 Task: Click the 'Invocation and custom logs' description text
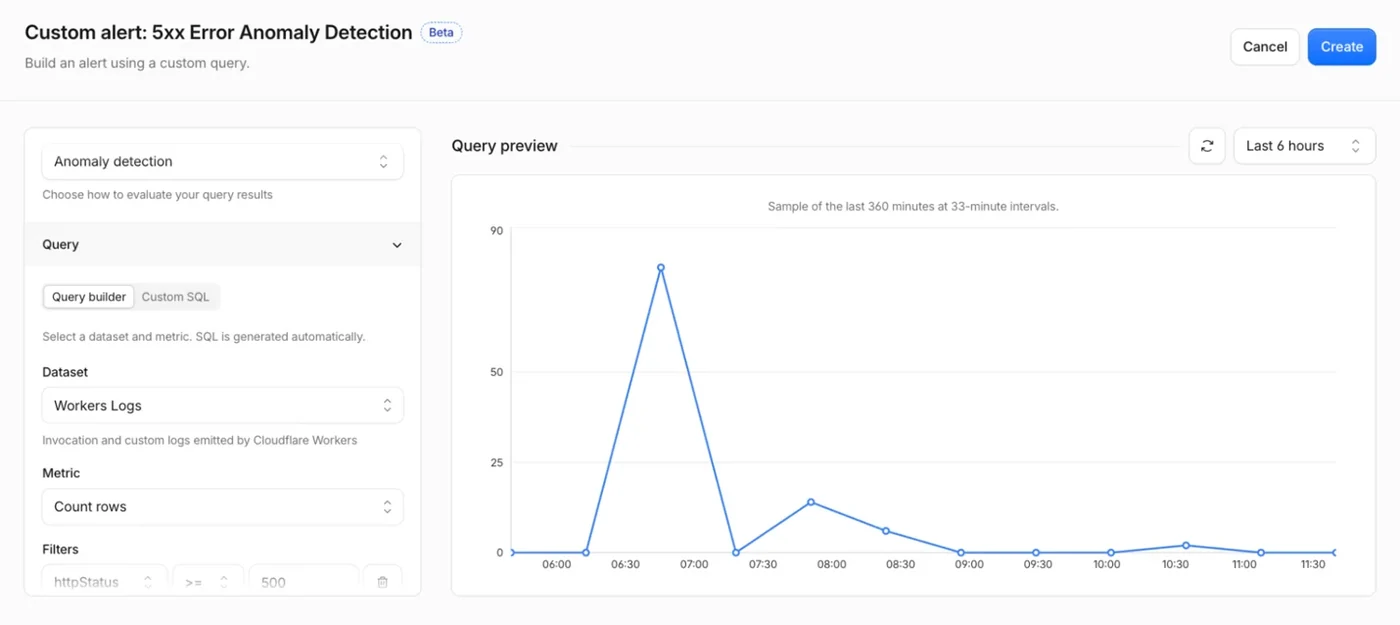click(200, 440)
